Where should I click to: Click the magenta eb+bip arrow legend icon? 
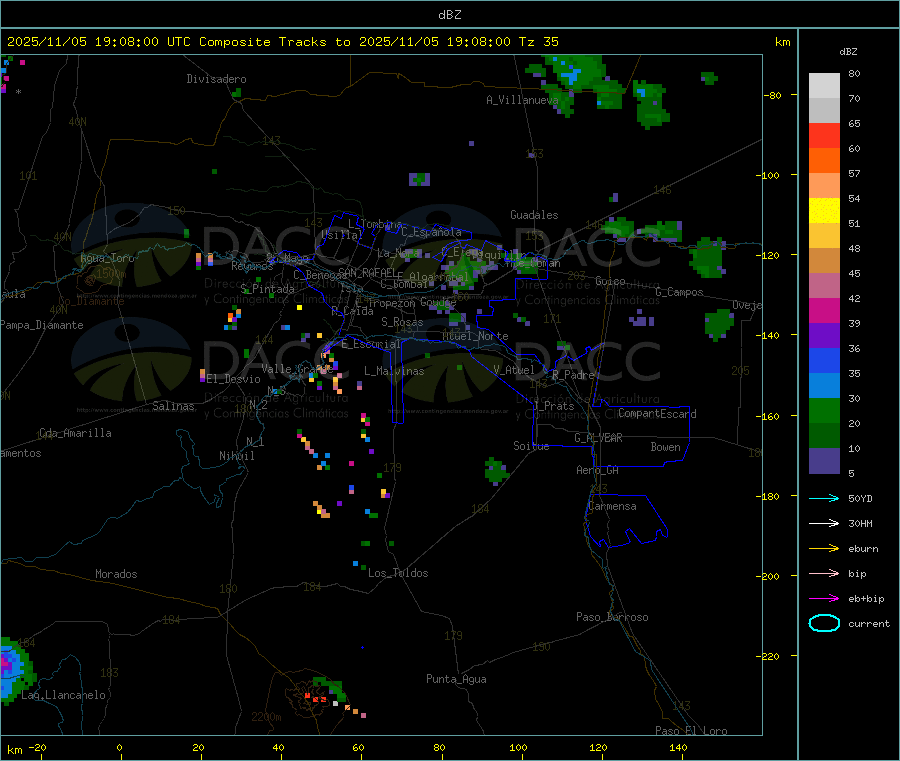tap(824, 598)
